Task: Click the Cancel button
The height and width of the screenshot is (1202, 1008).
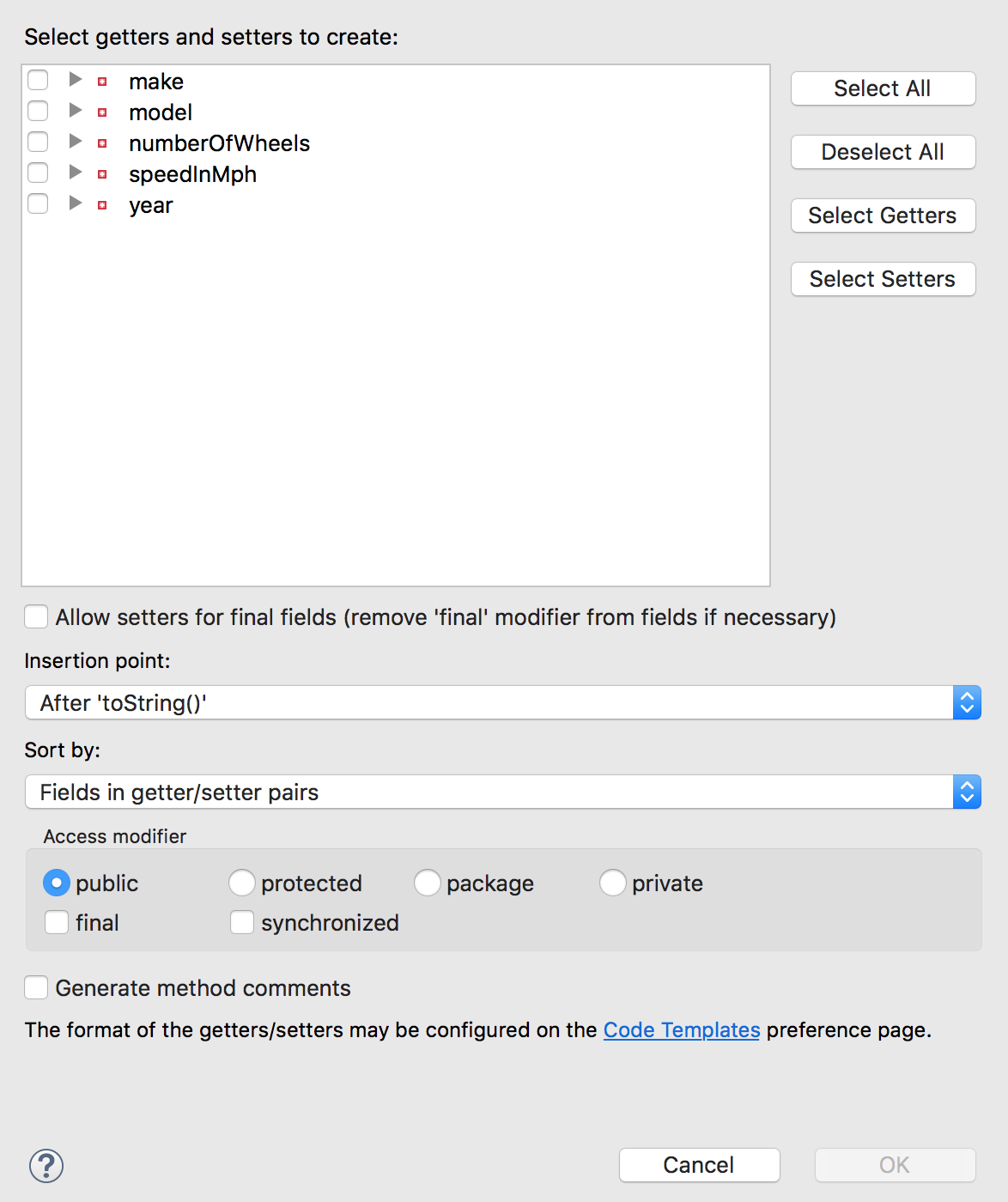Action: 698,1165
